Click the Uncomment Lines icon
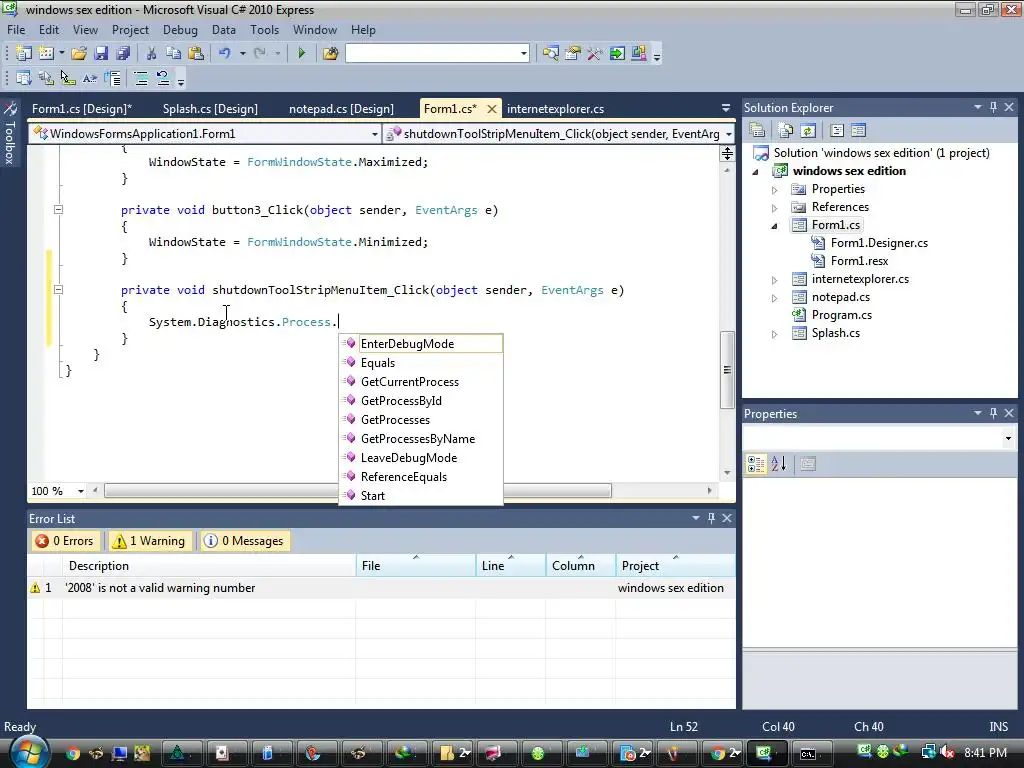This screenshot has width=1024, height=768. (x=163, y=79)
